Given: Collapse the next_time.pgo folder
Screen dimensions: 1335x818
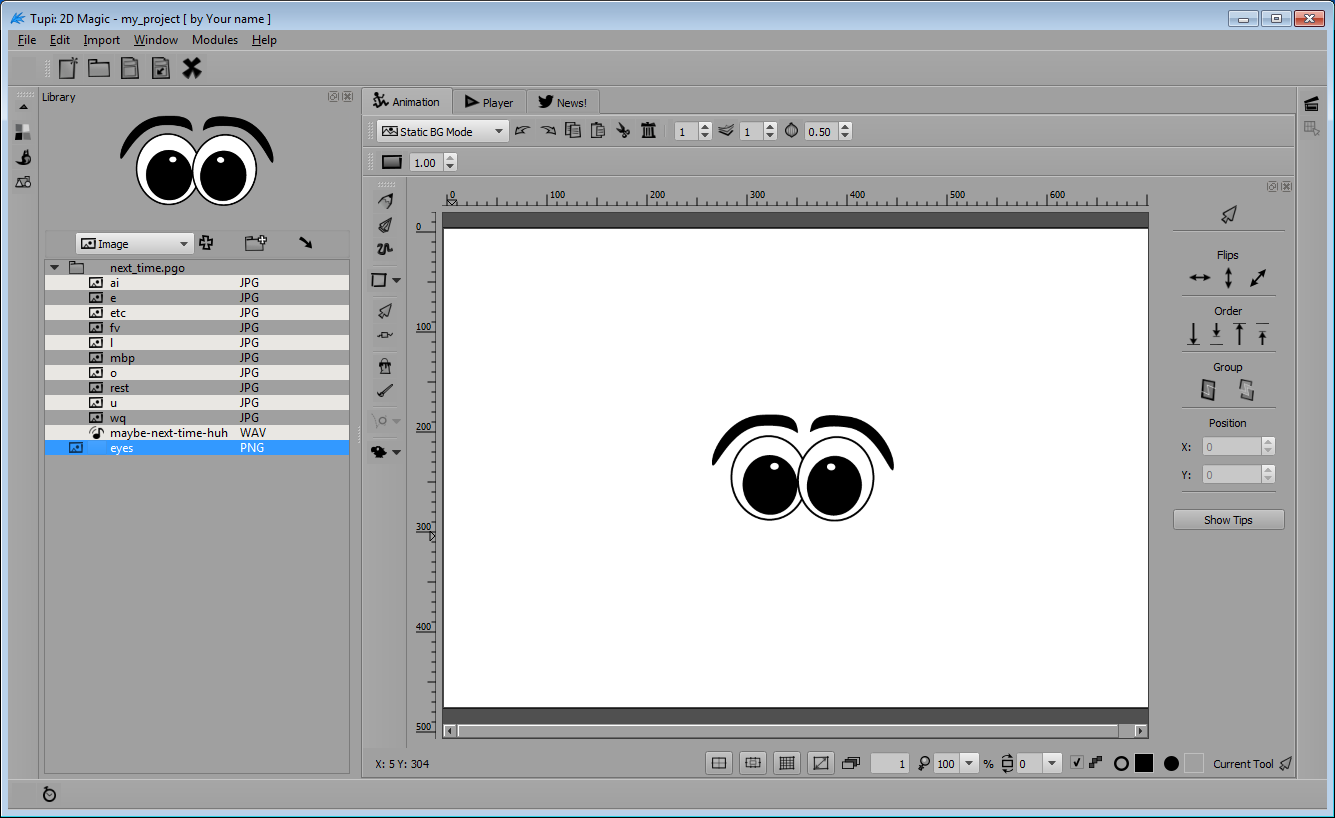Looking at the screenshot, I should pos(55,268).
